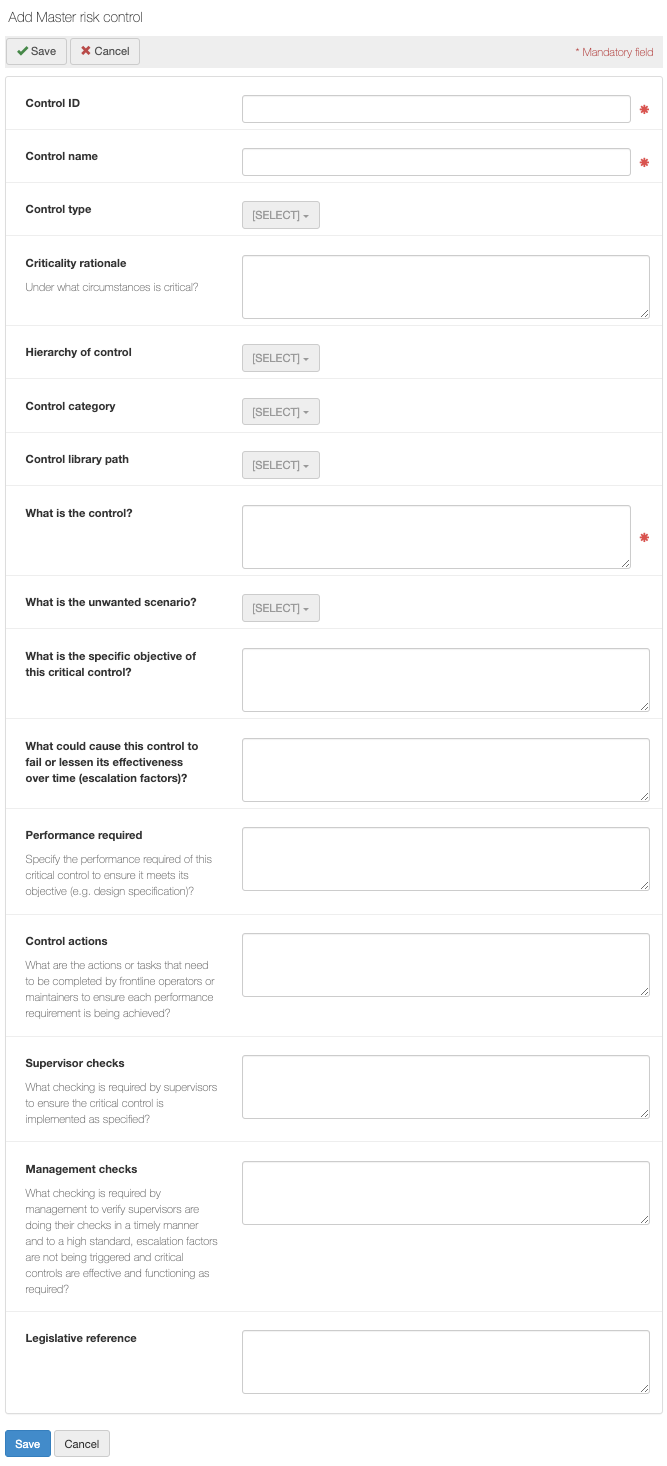Click the escalation factors text area

[446, 770]
